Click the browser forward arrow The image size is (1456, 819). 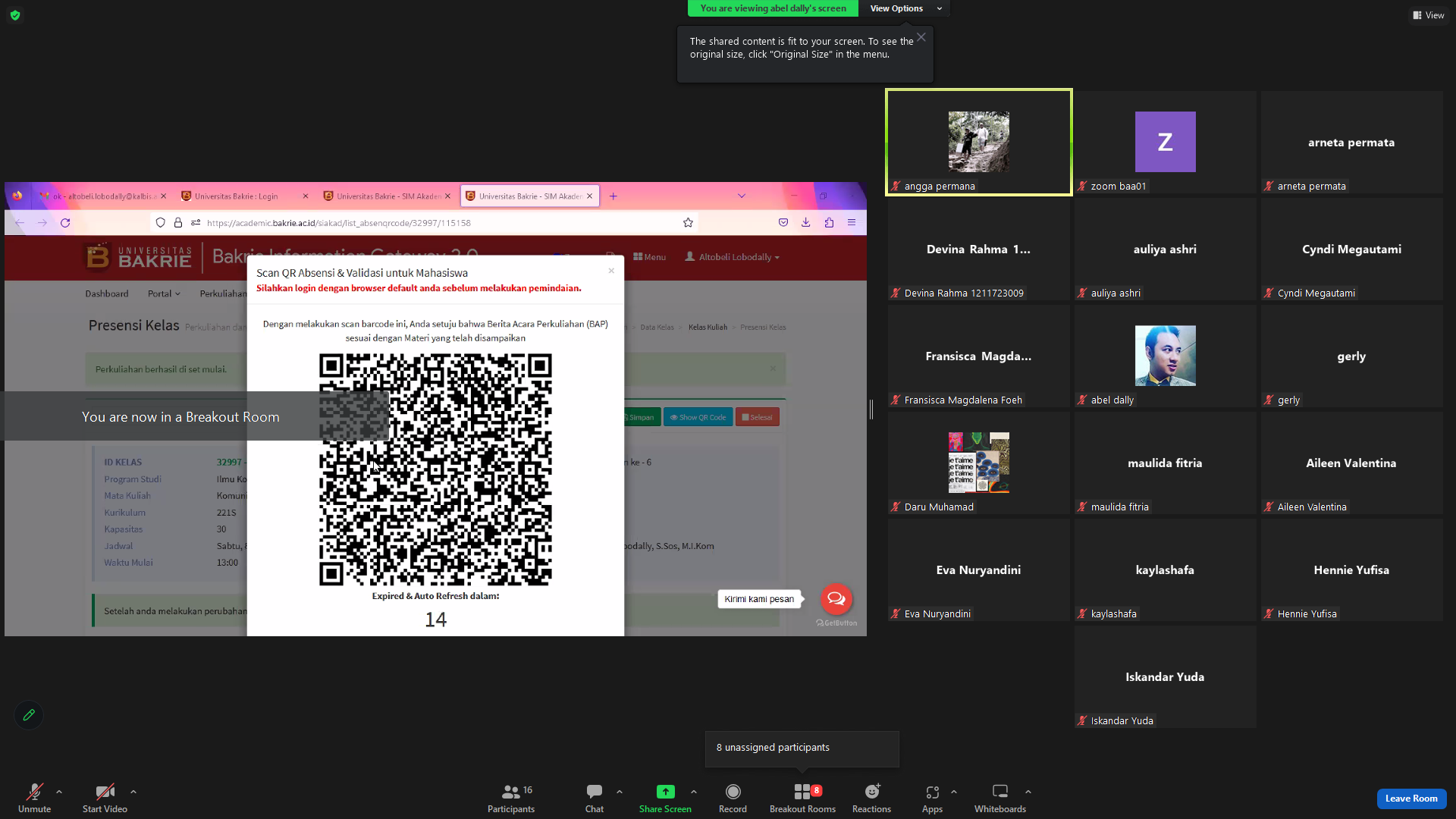pos(42,223)
